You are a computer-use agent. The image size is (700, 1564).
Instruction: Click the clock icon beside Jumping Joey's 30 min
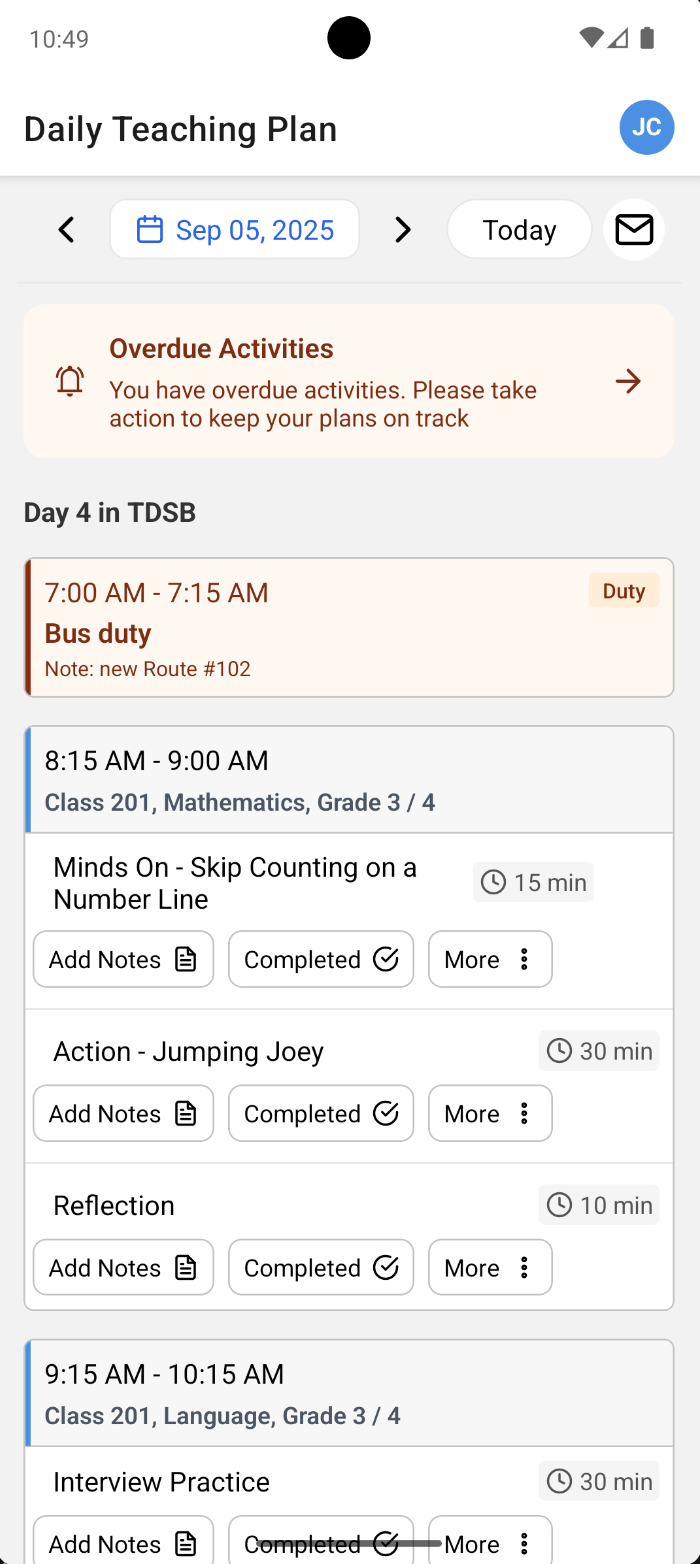pos(558,1050)
